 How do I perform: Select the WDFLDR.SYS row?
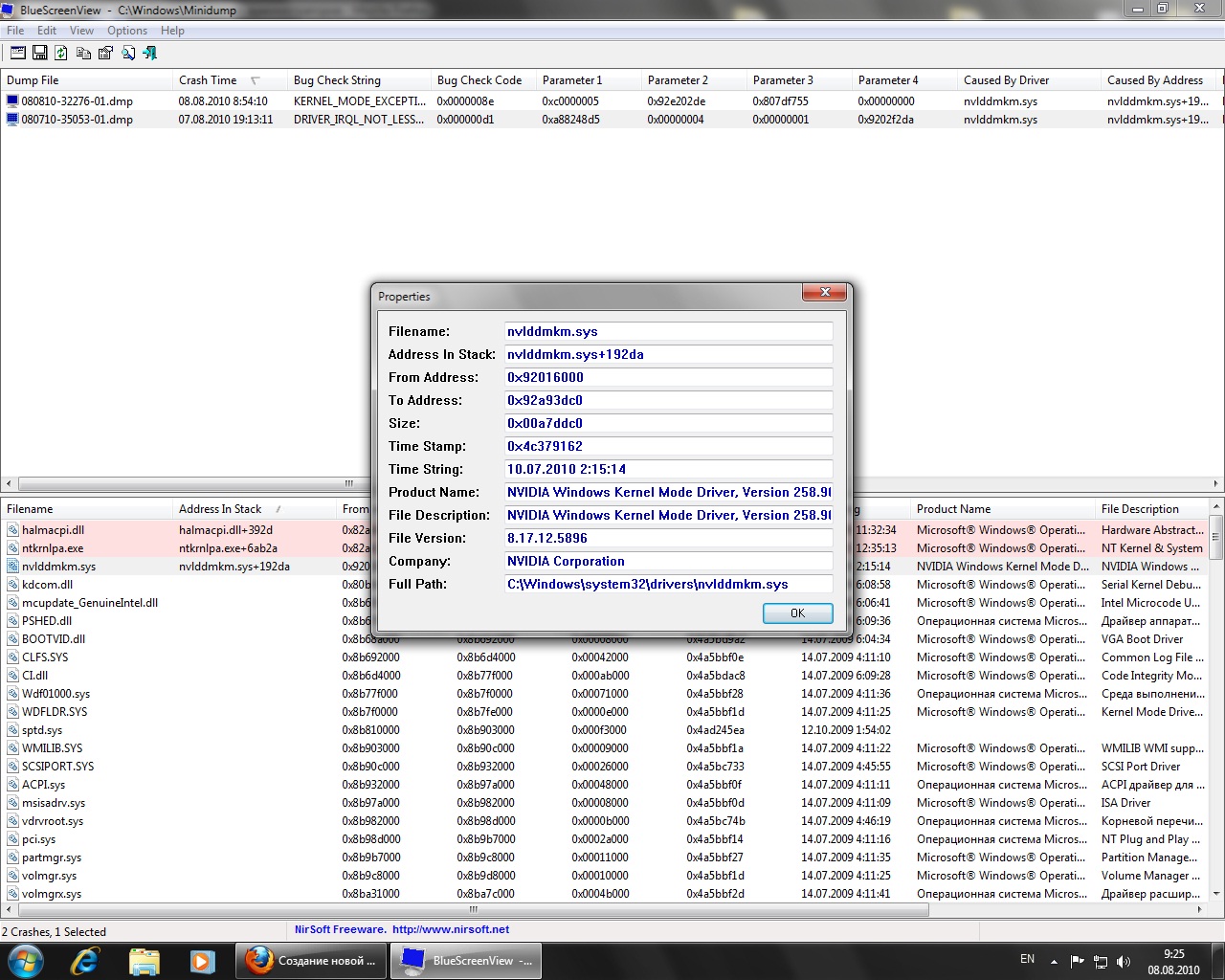pyautogui.click(x=605, y=712)
